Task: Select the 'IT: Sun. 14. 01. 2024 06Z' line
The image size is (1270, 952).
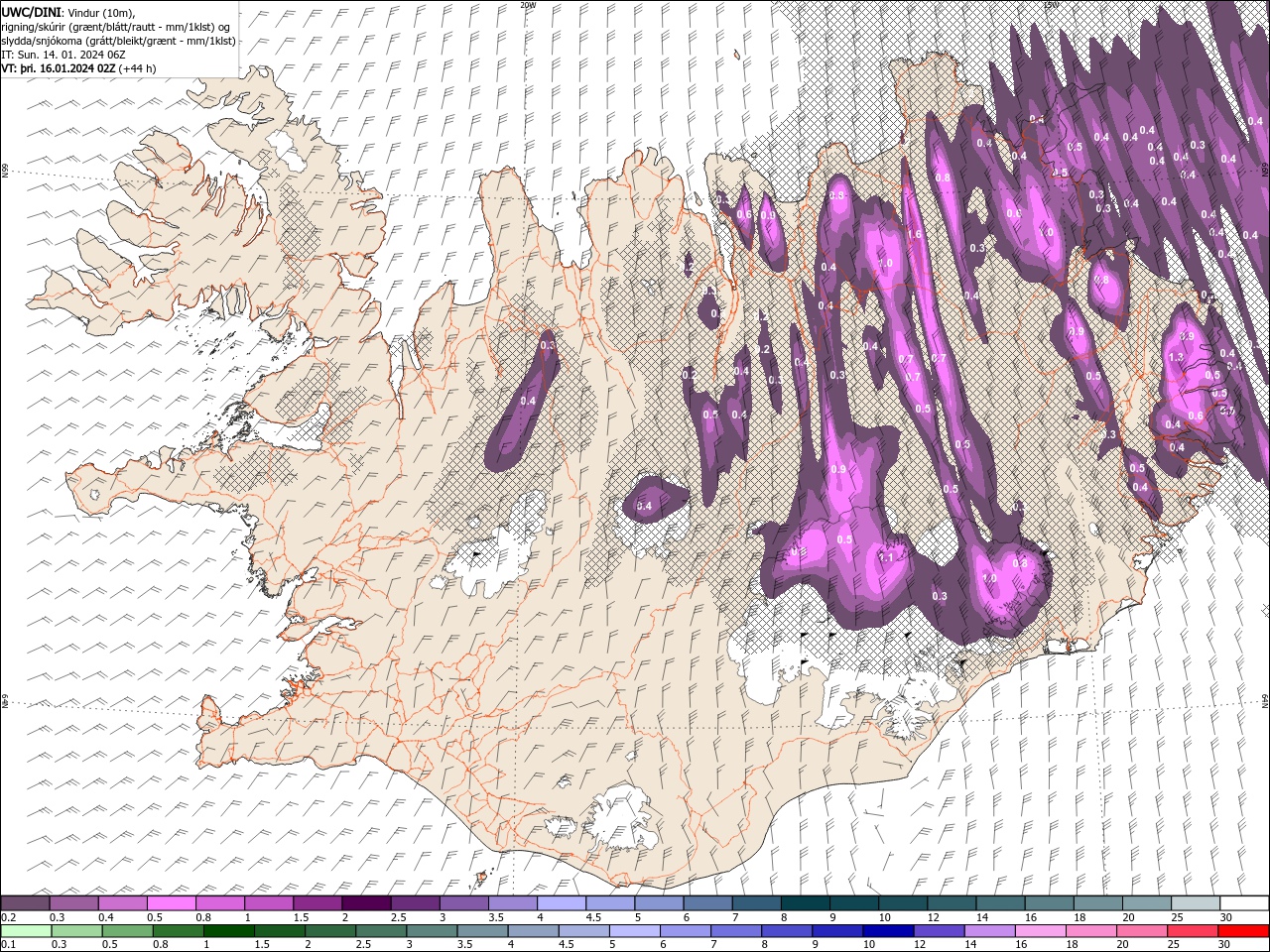Action: pos(63,55)
